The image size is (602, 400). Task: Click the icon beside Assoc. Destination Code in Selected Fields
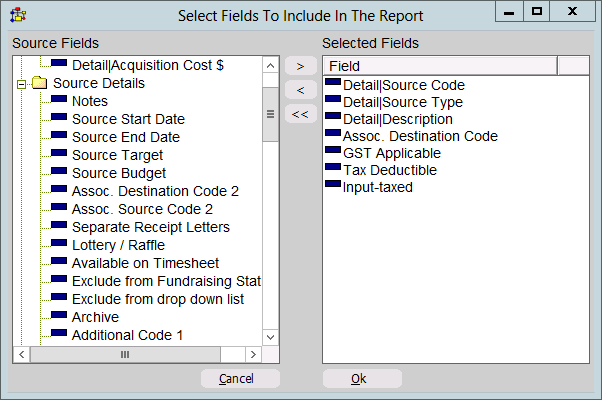coord(333,133)
